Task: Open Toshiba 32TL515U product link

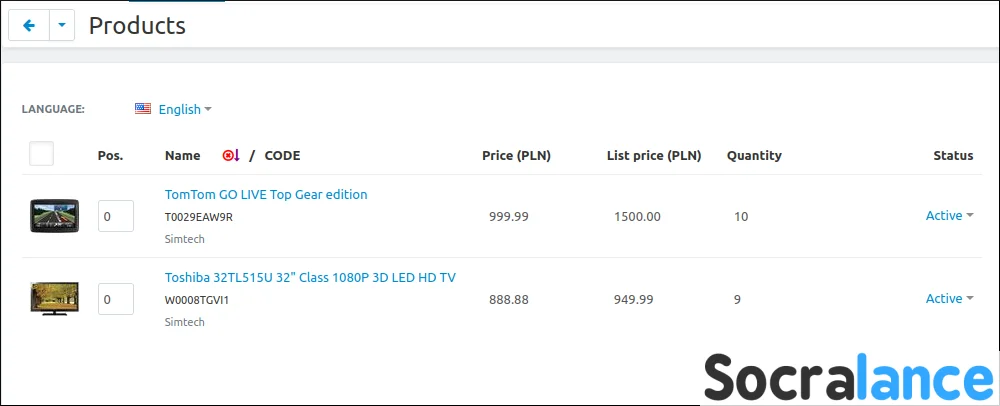Action: 310,277
